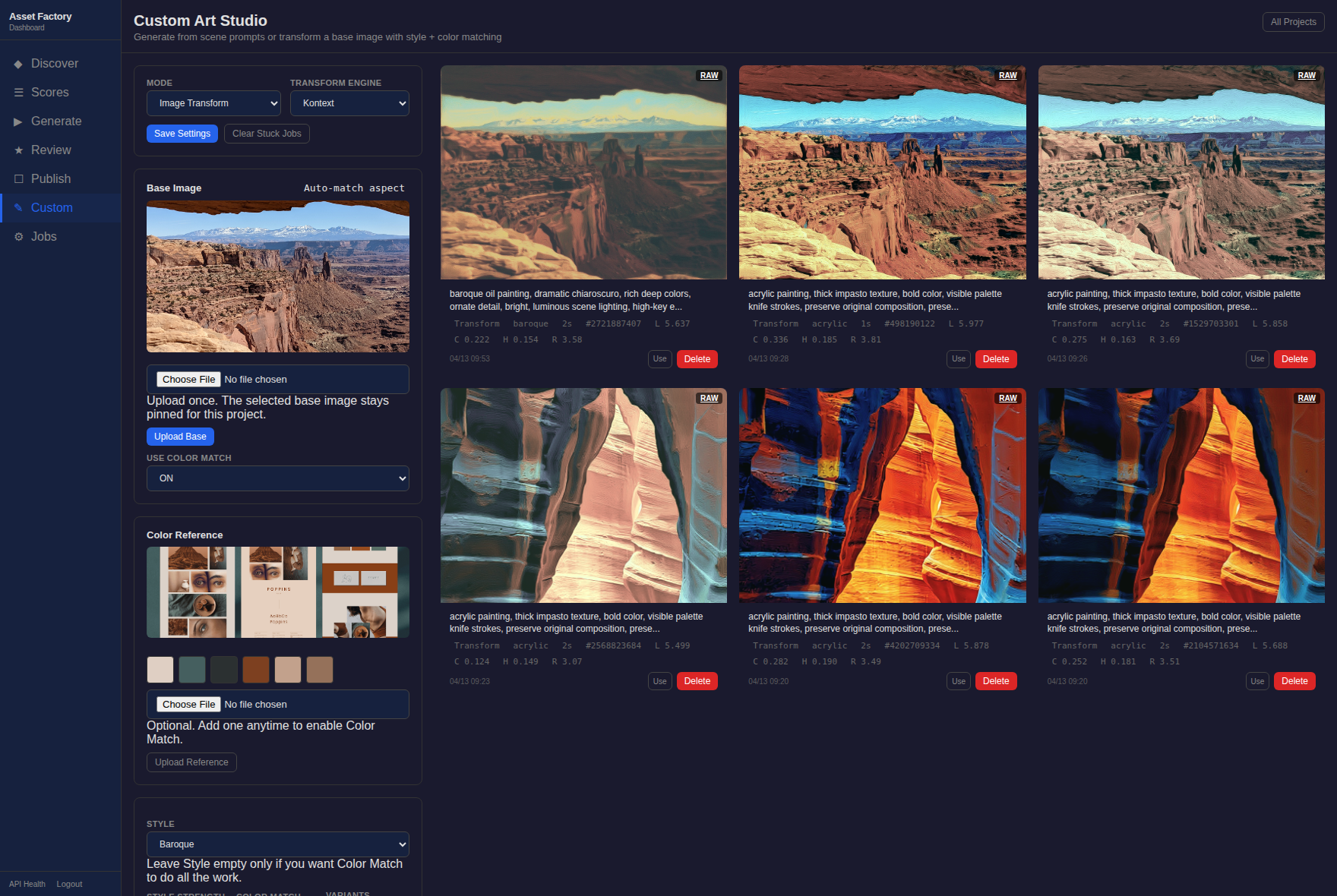1337x896 pixels.
Task: Open the baroque canyon result image
Action: pos(583,172)
